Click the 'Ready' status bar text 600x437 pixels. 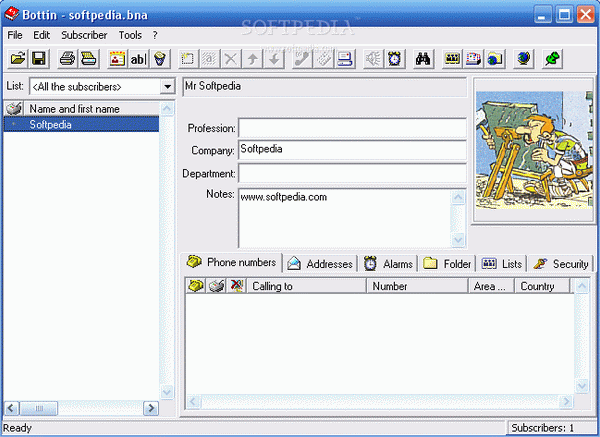(18, 428)
